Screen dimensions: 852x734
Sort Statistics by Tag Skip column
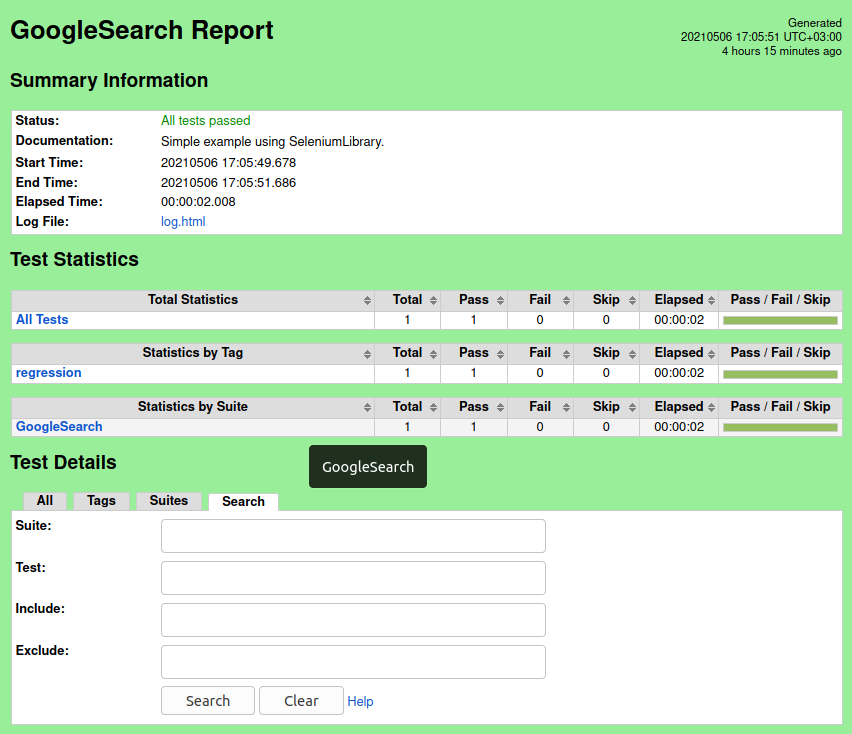click(606, 353)
